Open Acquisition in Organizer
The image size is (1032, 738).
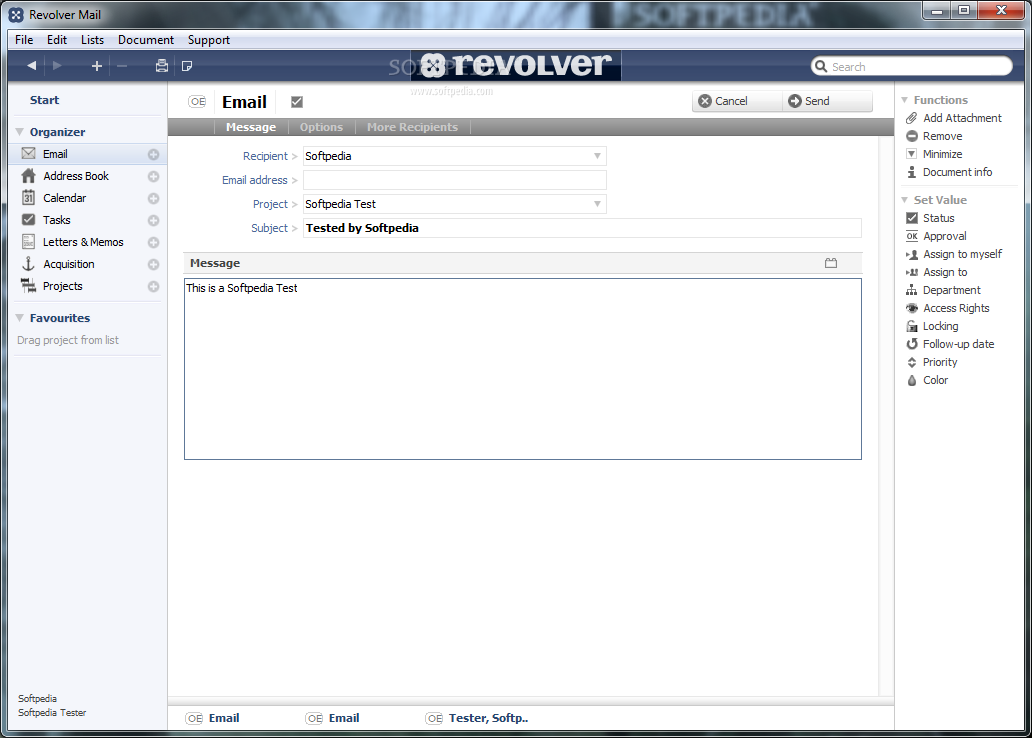68,264
